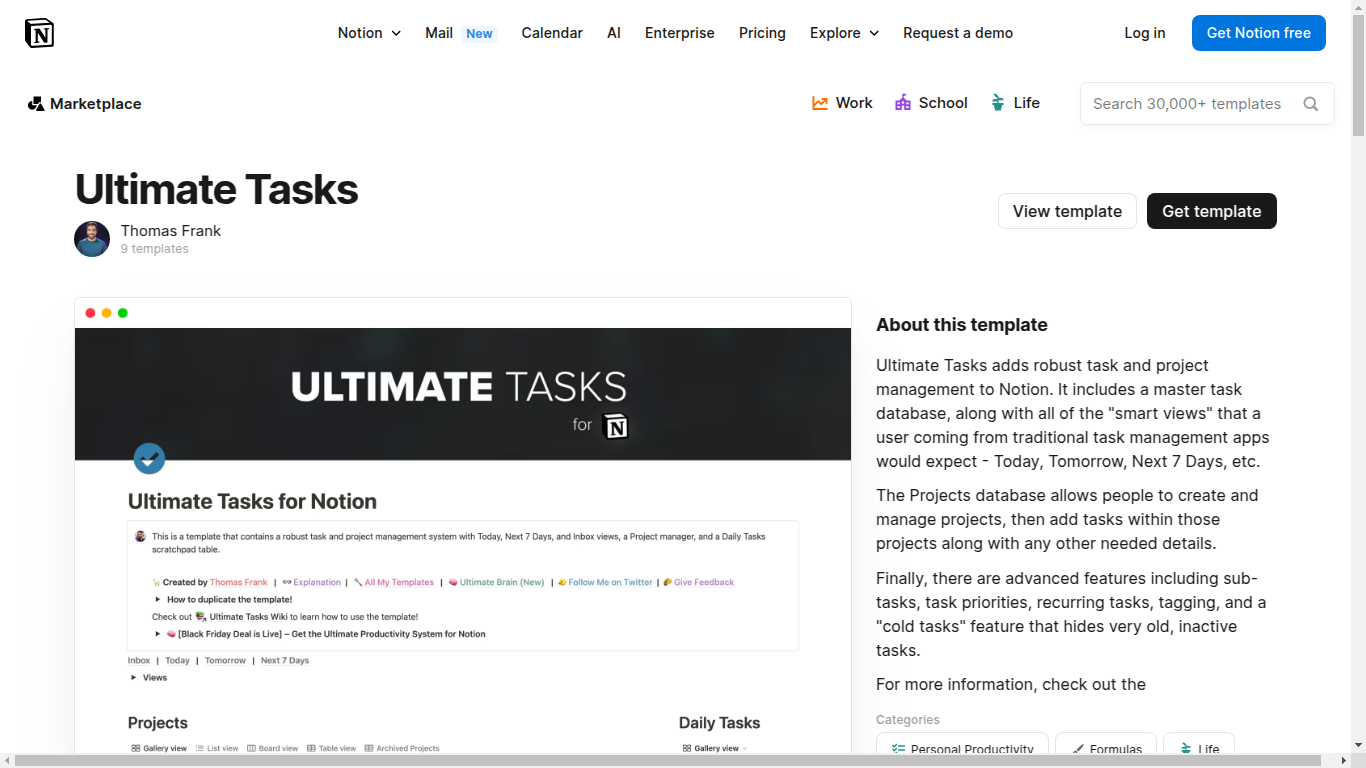This screenshot has width=1366, height=768.
Task: Open Pricing in the top navigation
Action: click(x=762, y=33)
